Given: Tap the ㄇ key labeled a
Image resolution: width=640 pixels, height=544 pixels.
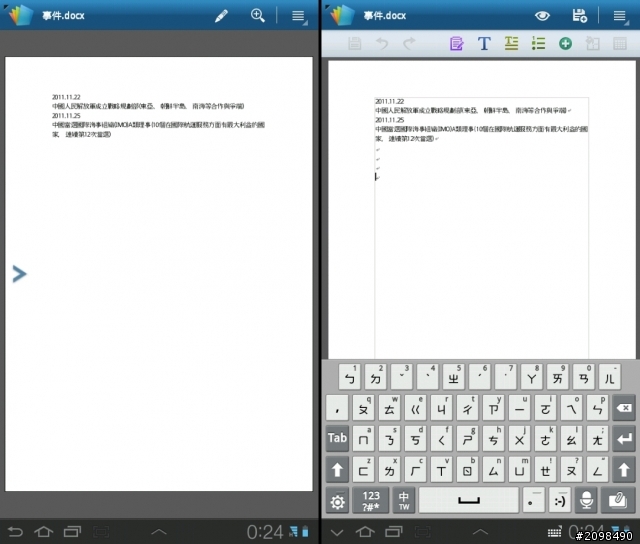Looking at the screenshot, I should (x=363, y=439).
